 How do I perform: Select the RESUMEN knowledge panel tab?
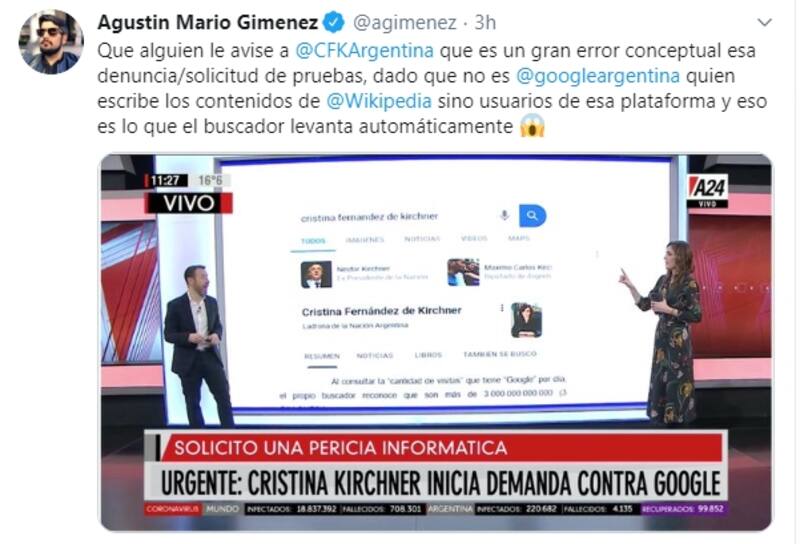point(322,356)
